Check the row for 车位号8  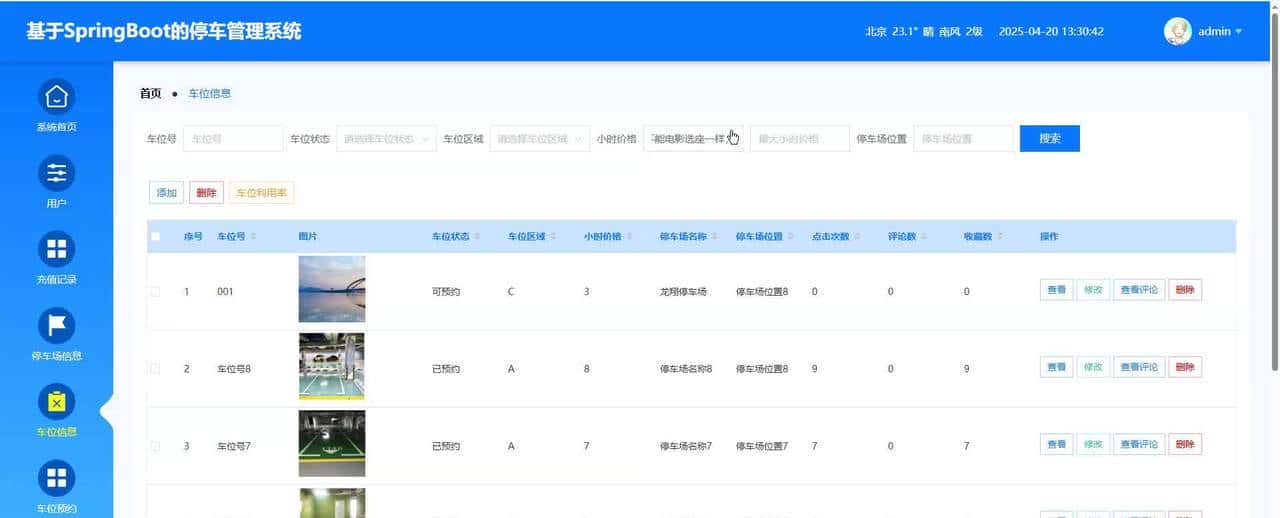(x=155, y=369)
